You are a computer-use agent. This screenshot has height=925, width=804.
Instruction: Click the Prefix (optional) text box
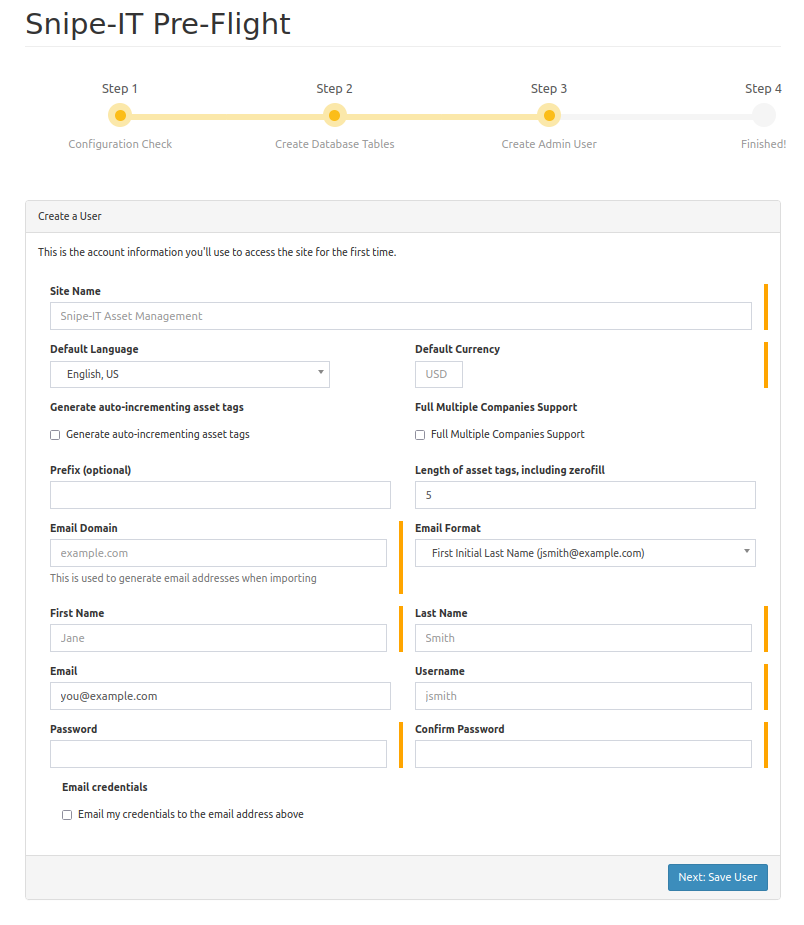[220, 495]
